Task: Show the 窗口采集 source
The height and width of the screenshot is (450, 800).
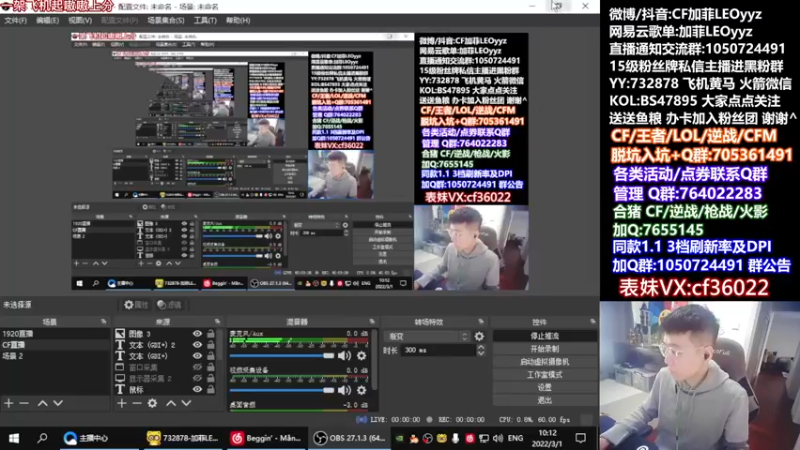Action: [197, 367]
